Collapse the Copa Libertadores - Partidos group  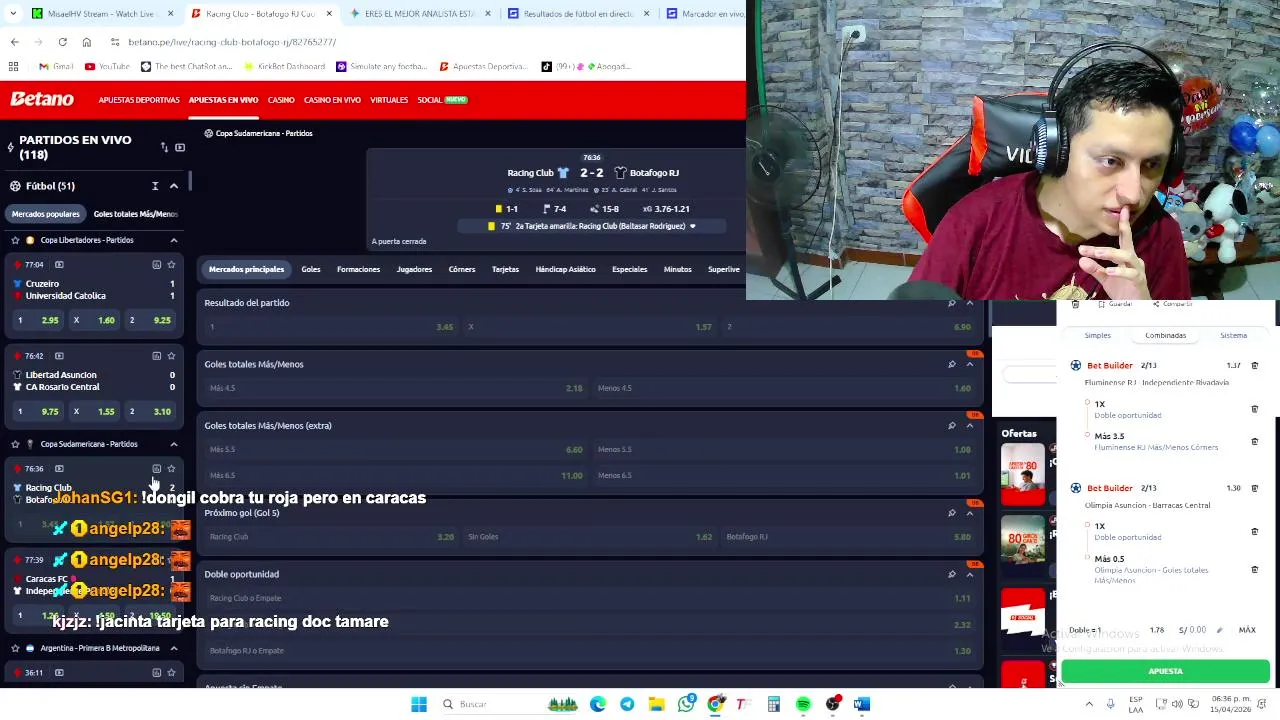[173, 240]
